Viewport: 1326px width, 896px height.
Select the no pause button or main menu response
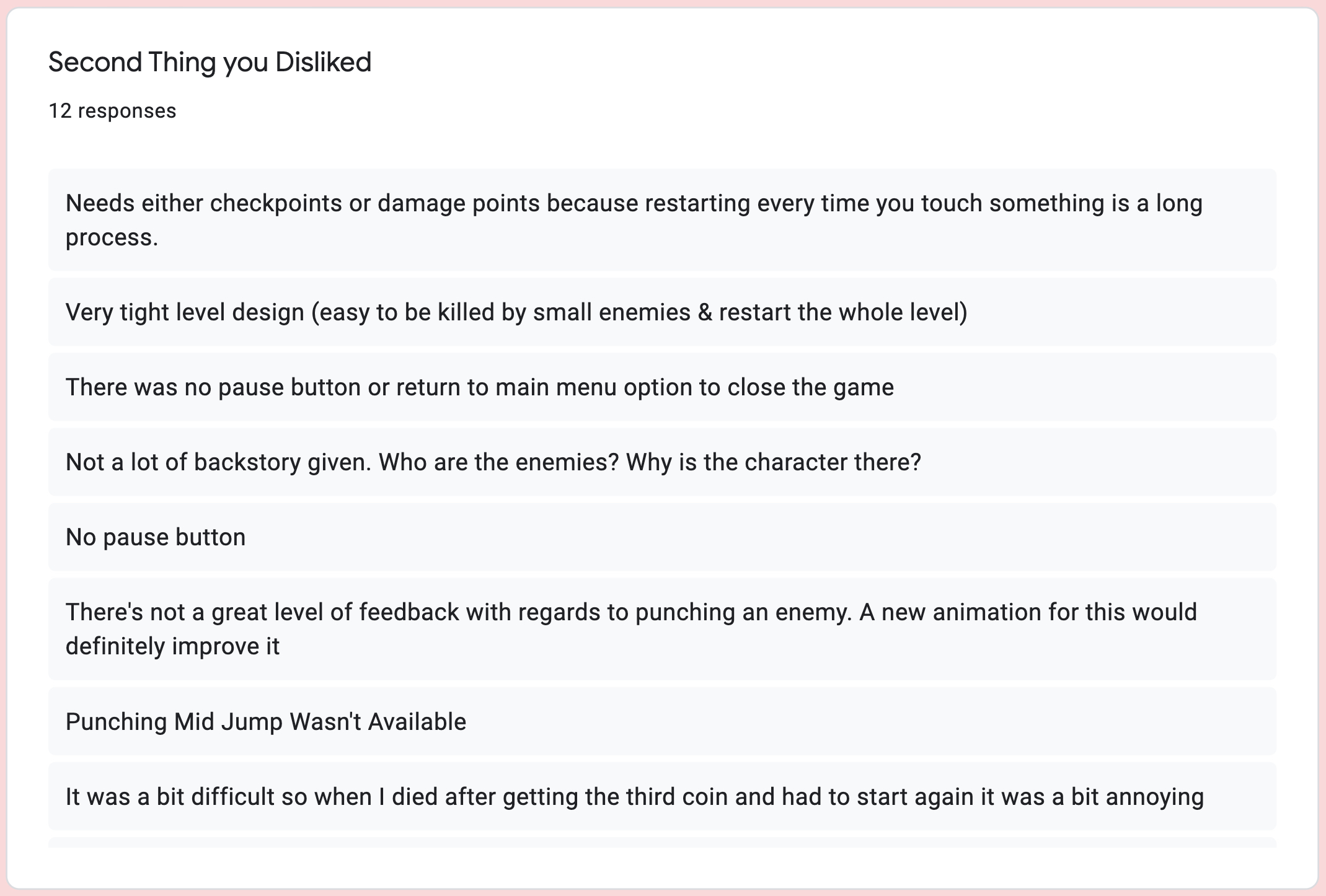point(662,387)
